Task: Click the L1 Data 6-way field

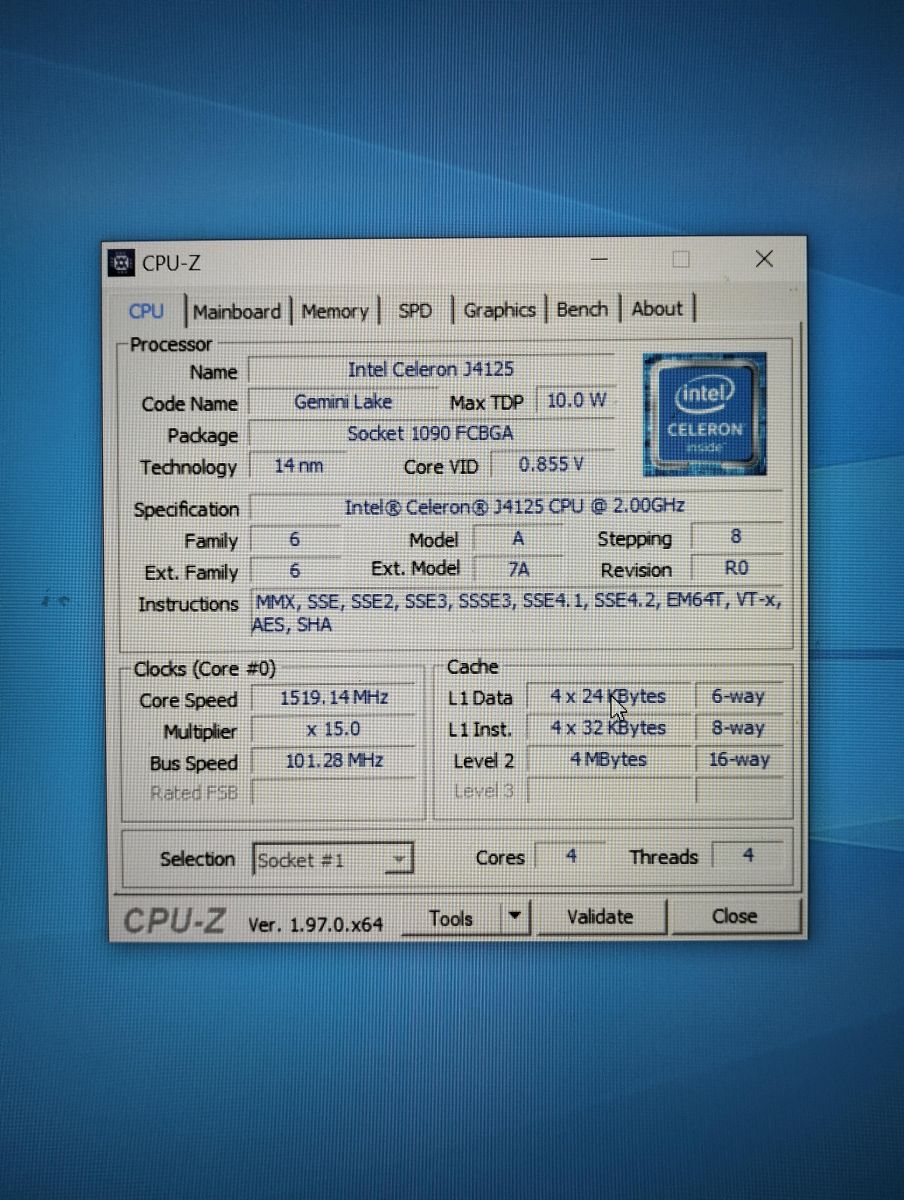Action: pos(738,697)
